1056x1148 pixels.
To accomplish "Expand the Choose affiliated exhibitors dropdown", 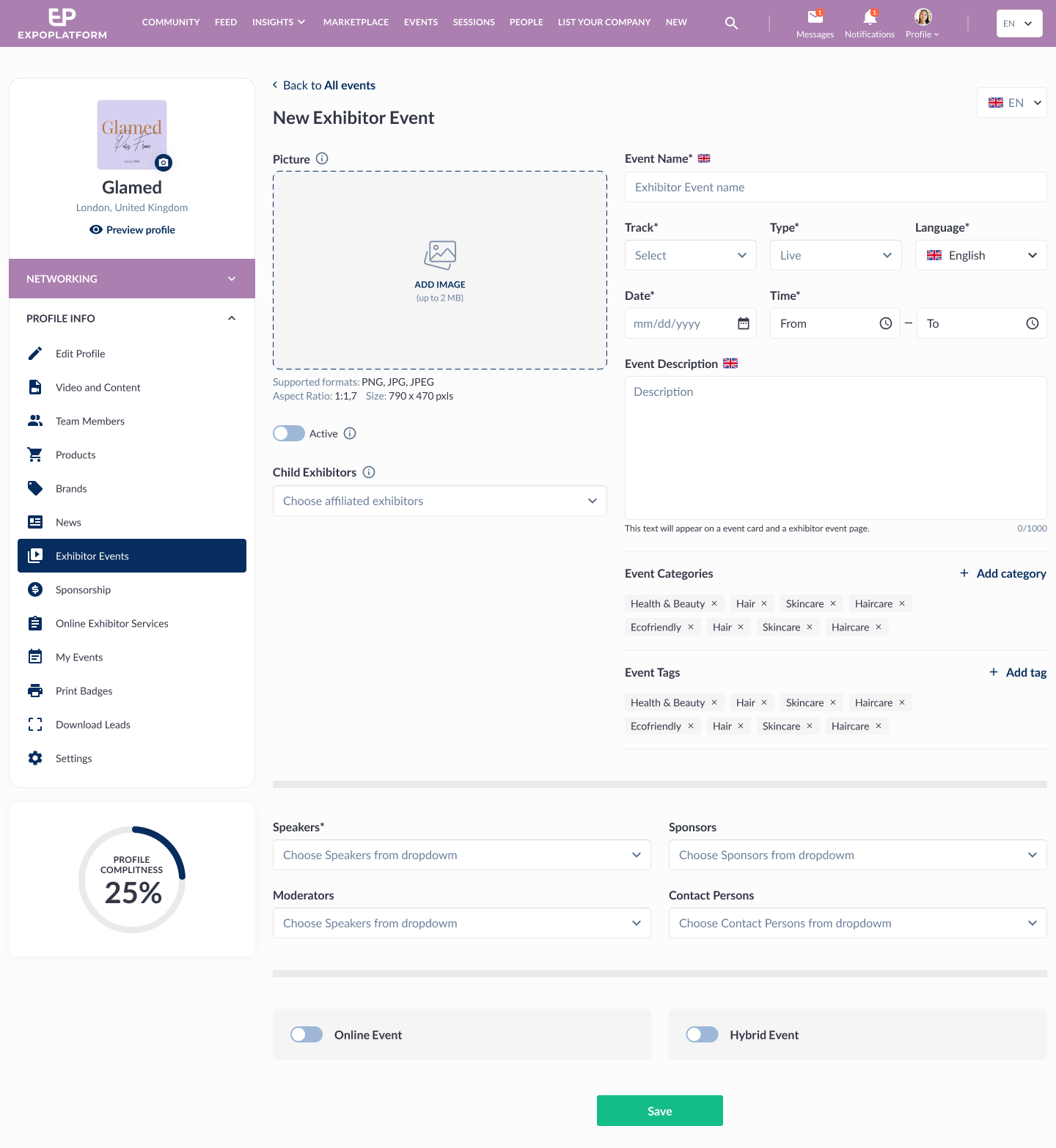I will point(440,501).
